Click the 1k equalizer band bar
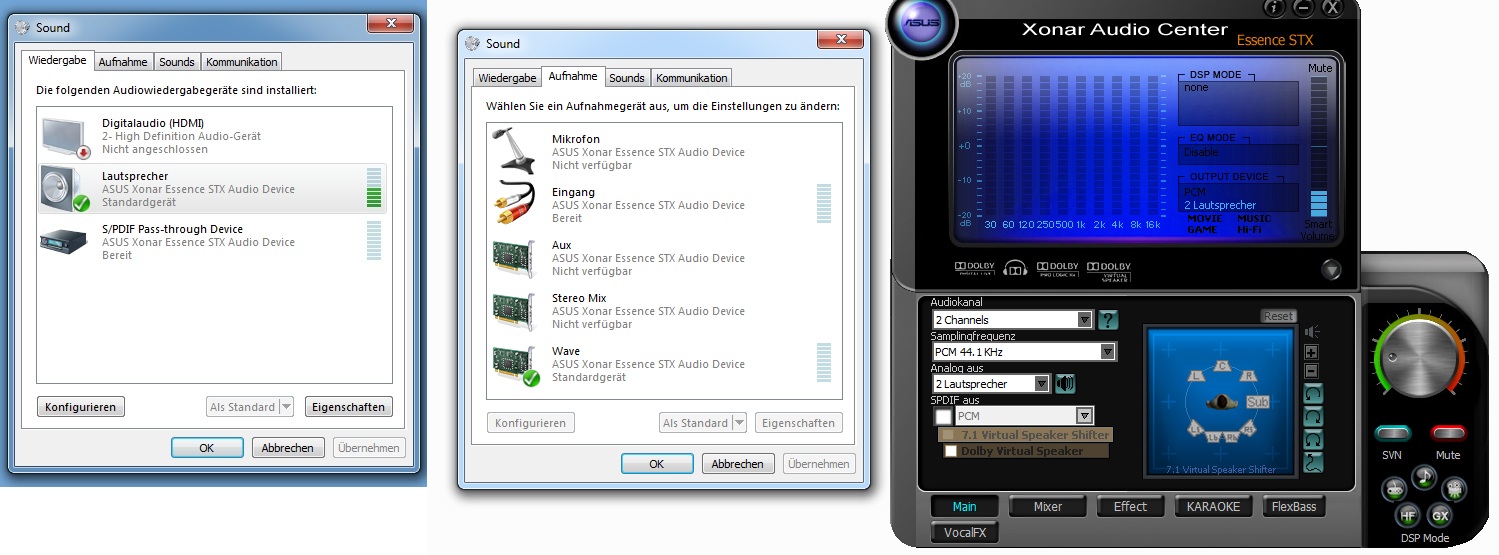Screen dimensions: 1499x555 pyautogui.click(x=1081, y=146)
